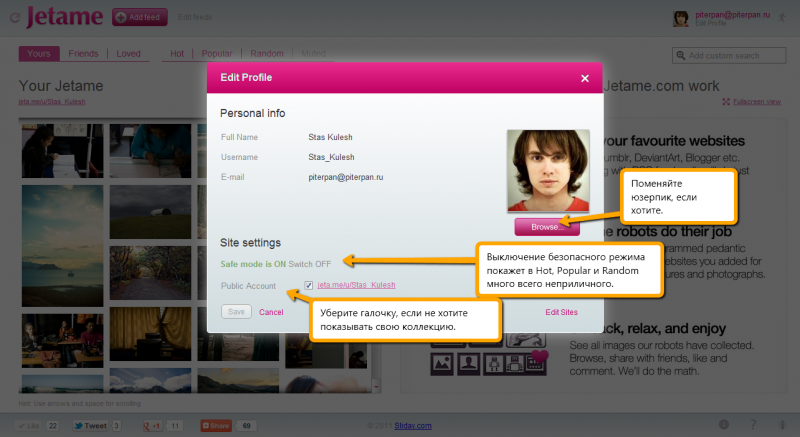Image resolution: width=800 pixels, height=437 pixels.
Task: Open the Popular tab
Action: coord(217,54)
